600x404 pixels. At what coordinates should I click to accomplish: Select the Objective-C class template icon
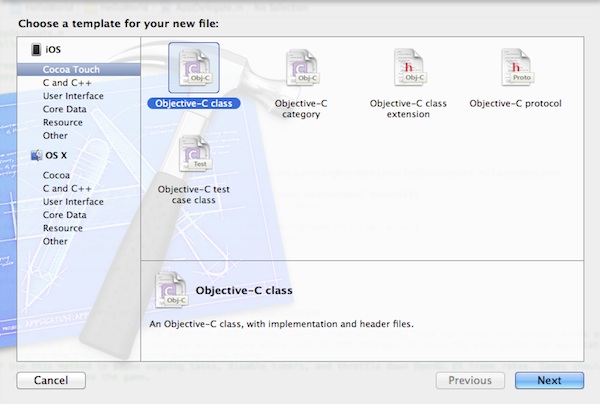tap(193, 70)
